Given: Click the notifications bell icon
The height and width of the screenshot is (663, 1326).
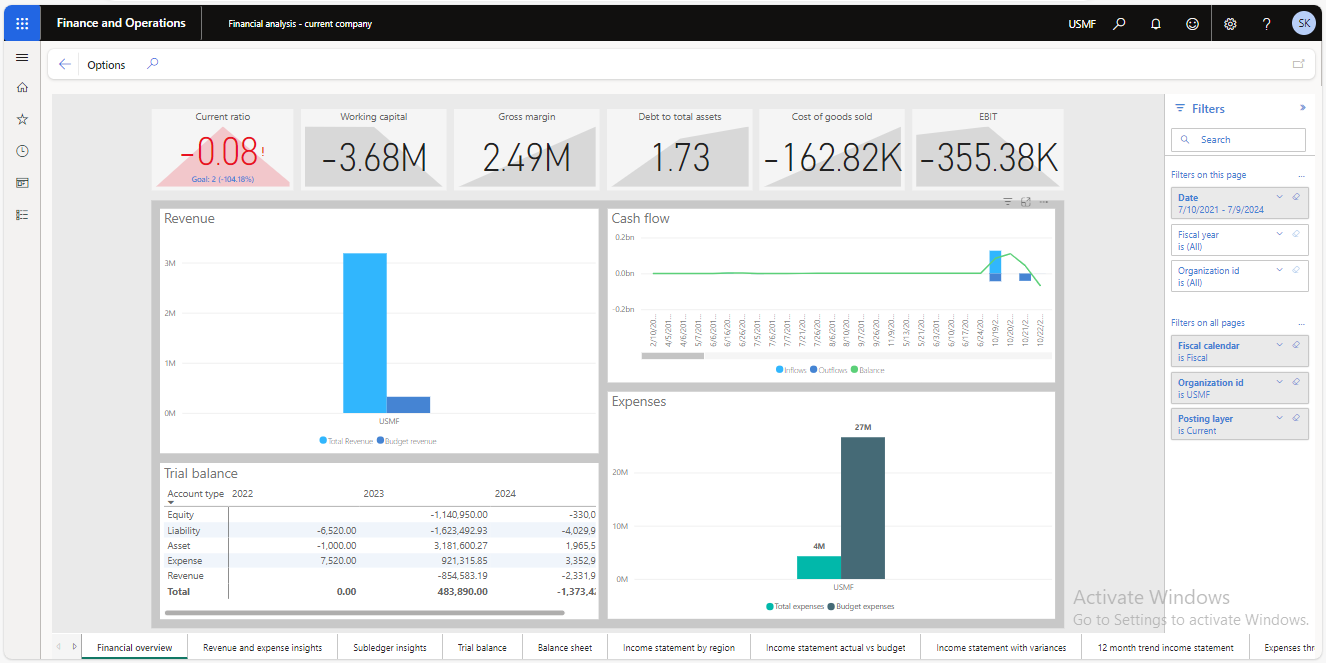Looking at the screenshot, I should click(1156, 24).
